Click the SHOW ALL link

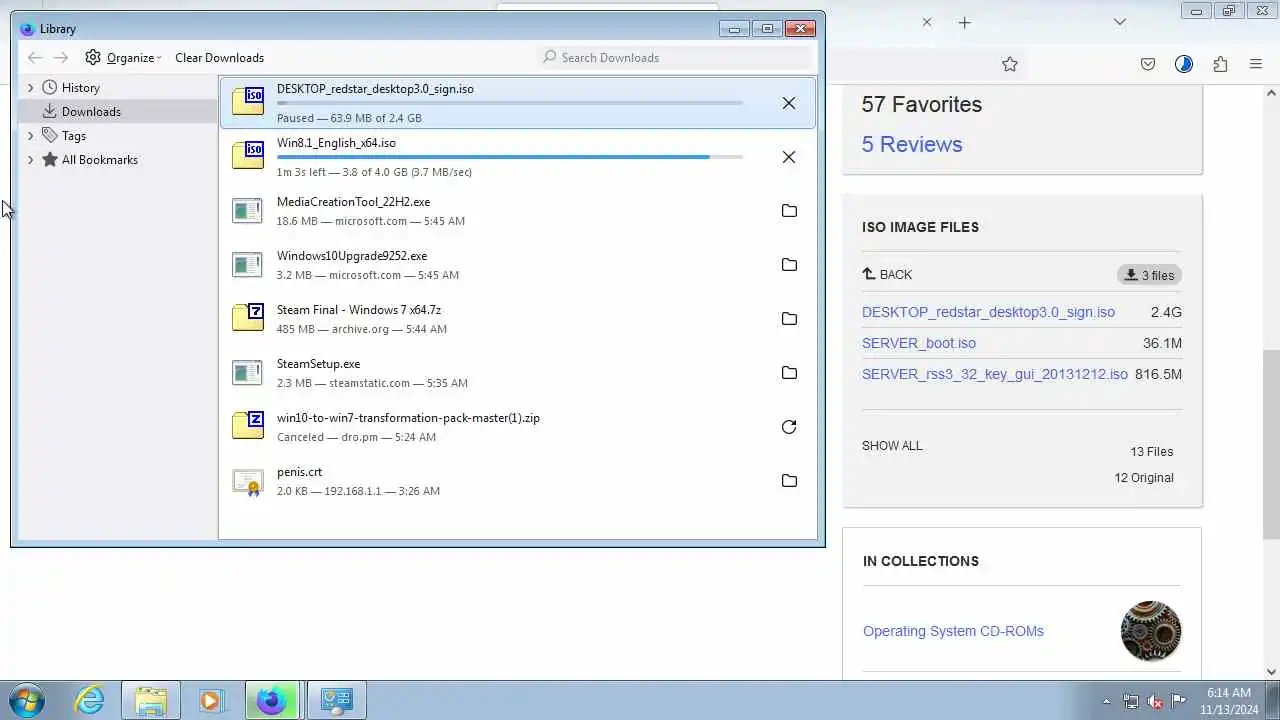pos(892,446)
